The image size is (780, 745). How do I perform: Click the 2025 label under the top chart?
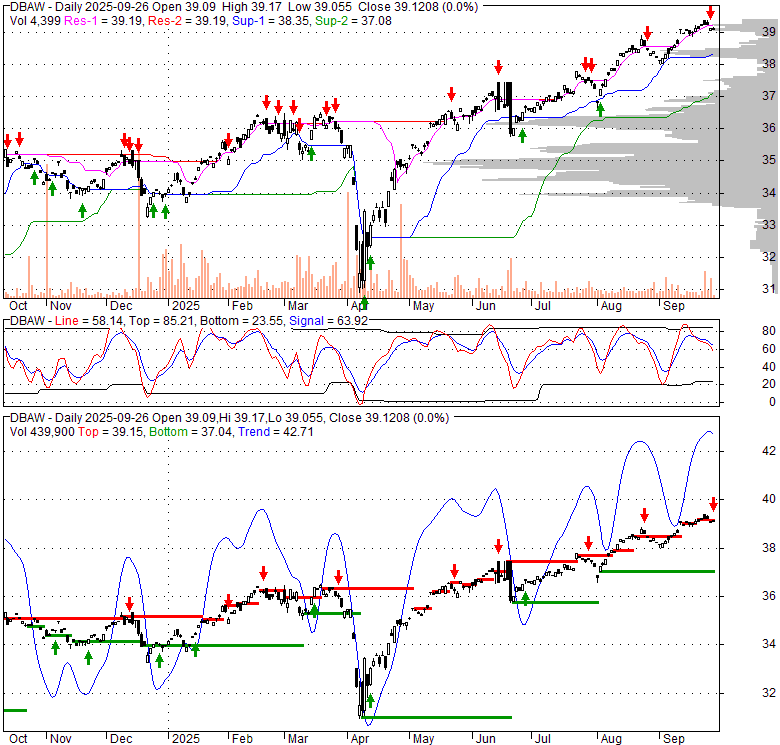click(x=186, y=306)
